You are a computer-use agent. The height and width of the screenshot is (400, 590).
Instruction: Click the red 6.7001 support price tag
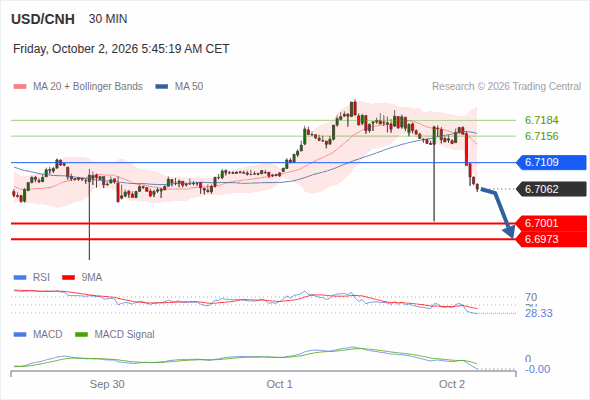pyautogui.click(x=551, y=223)
